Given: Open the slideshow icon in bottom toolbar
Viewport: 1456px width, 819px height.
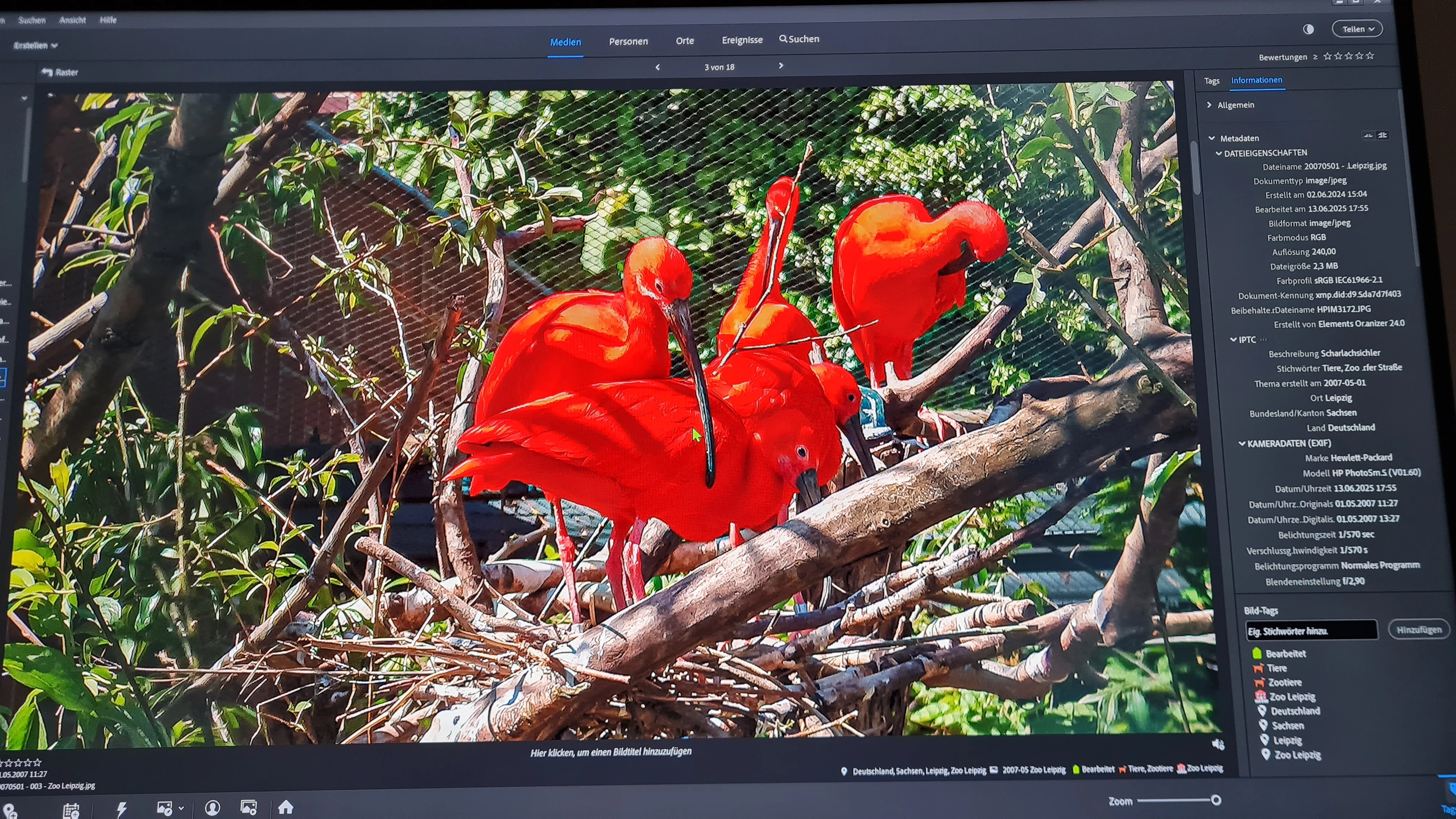Looking at the screenshot, I should [x=249, y=807].
